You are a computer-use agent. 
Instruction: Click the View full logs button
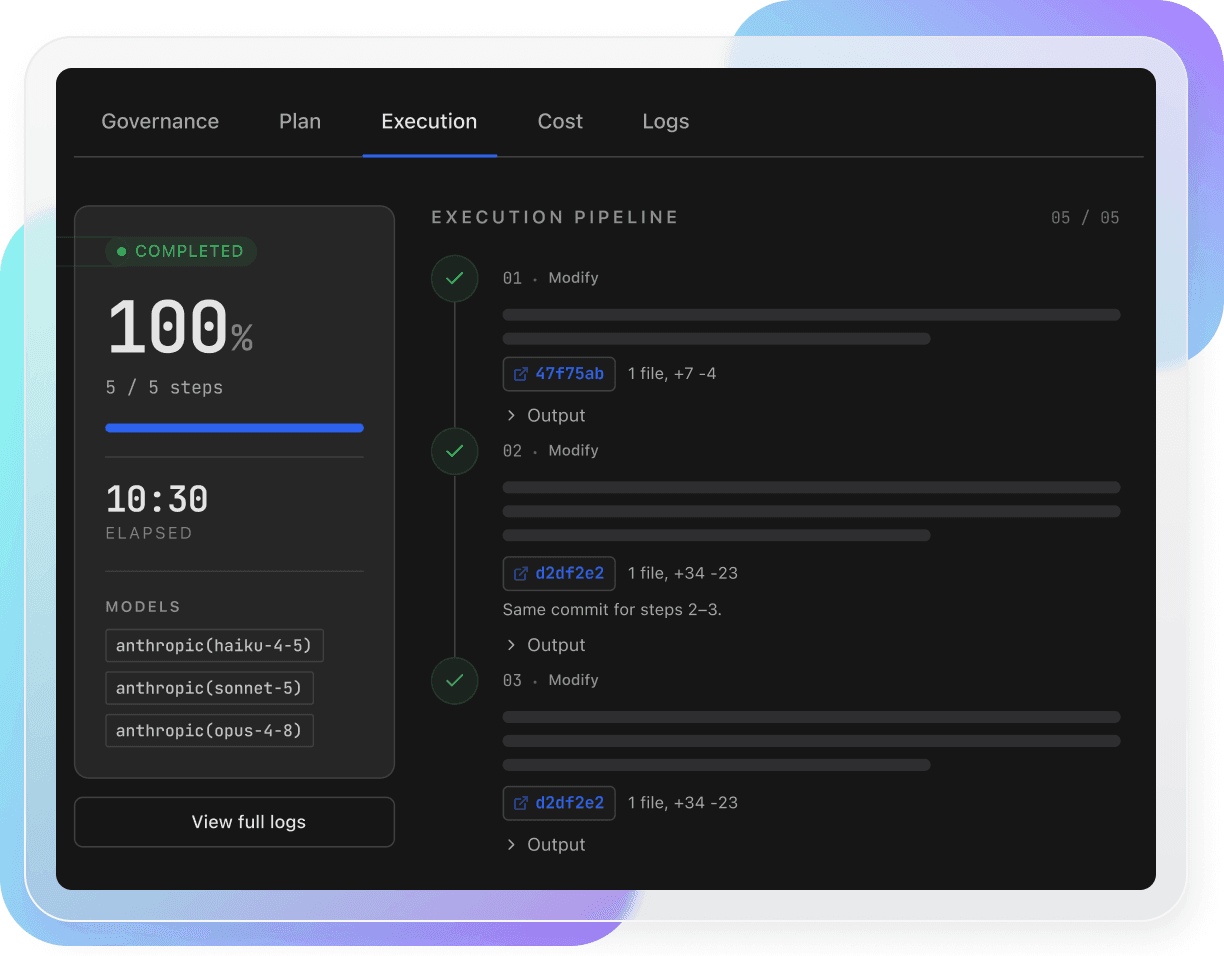pos(234,822)
